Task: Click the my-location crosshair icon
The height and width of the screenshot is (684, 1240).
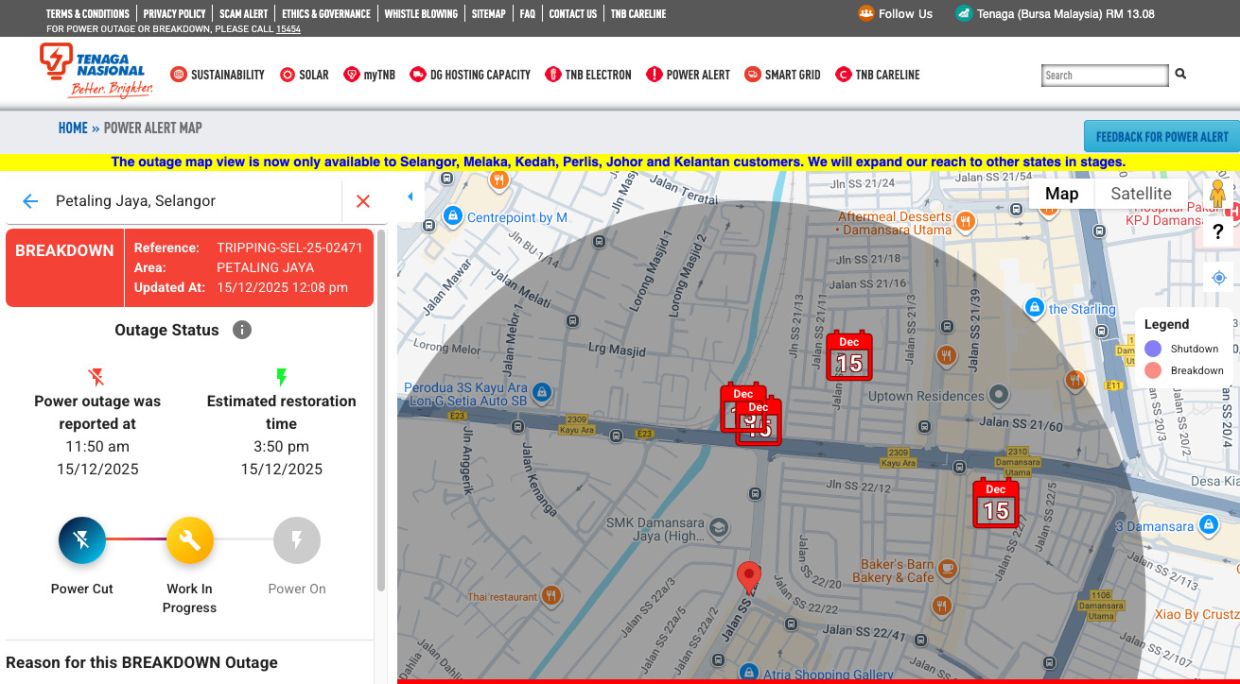Action: pos(1218,277)
